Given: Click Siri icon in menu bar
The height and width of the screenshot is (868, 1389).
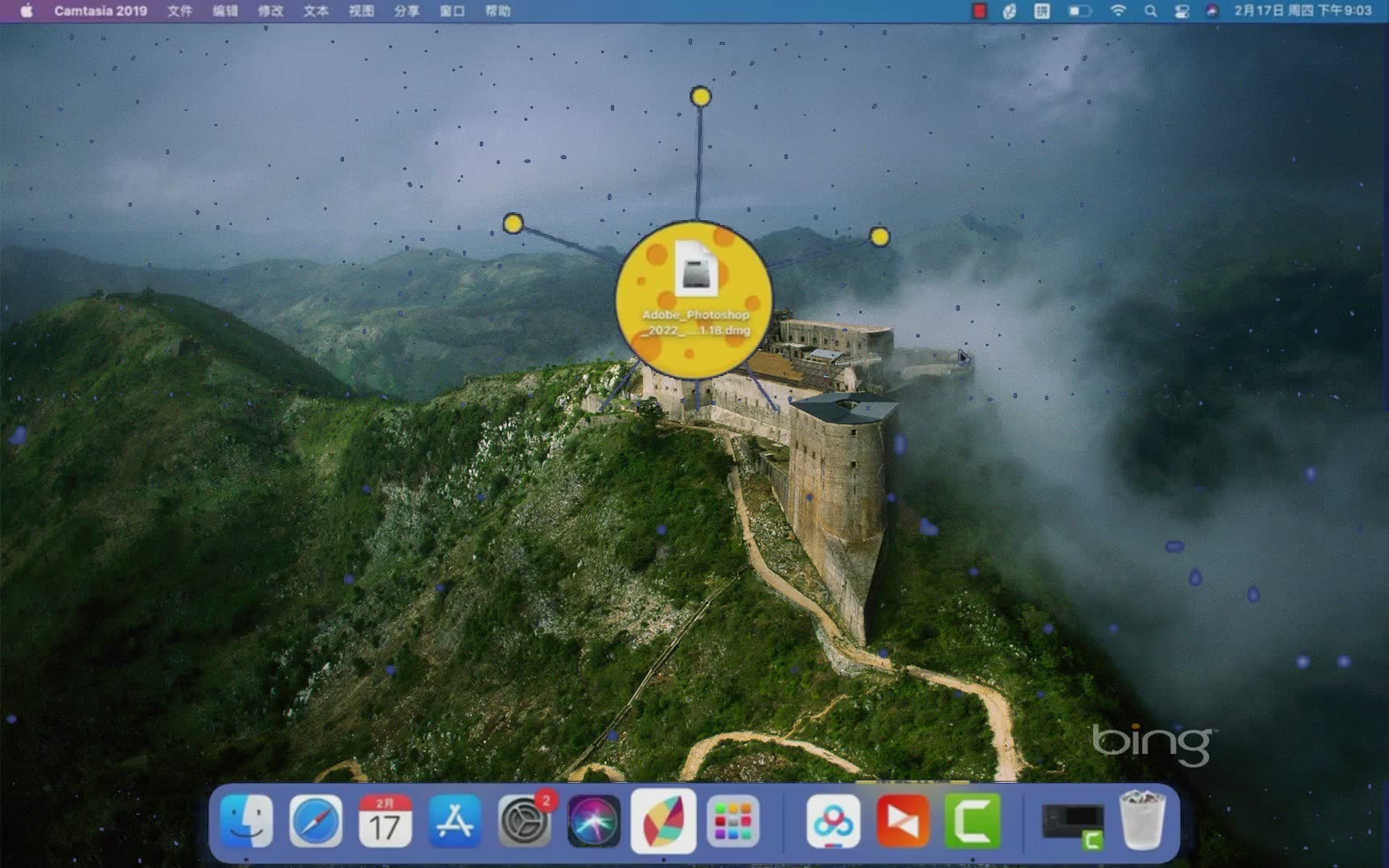Looking at the screenshot, I should tap(1212, 10).
